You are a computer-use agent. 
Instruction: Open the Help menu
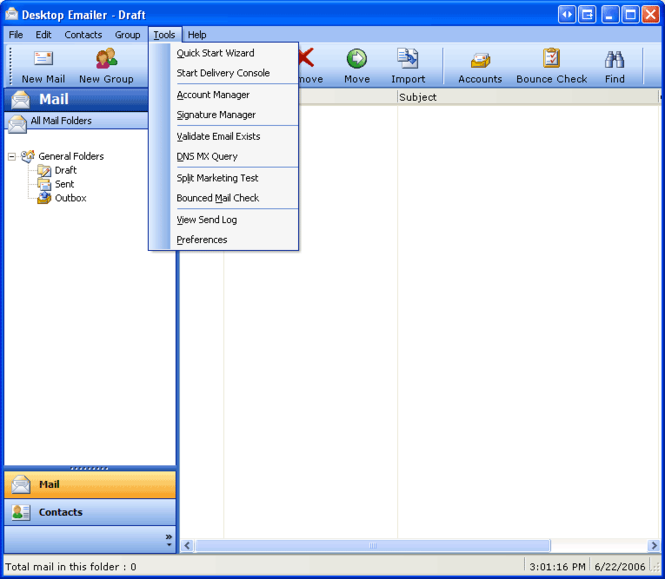[197, 35]
